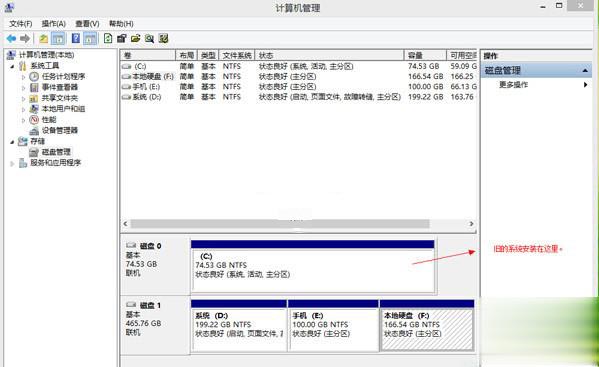The height and width of the screenshot is (367, 599).
Task: Select 磁盘管理 in the tree
Action: (56, 152)
